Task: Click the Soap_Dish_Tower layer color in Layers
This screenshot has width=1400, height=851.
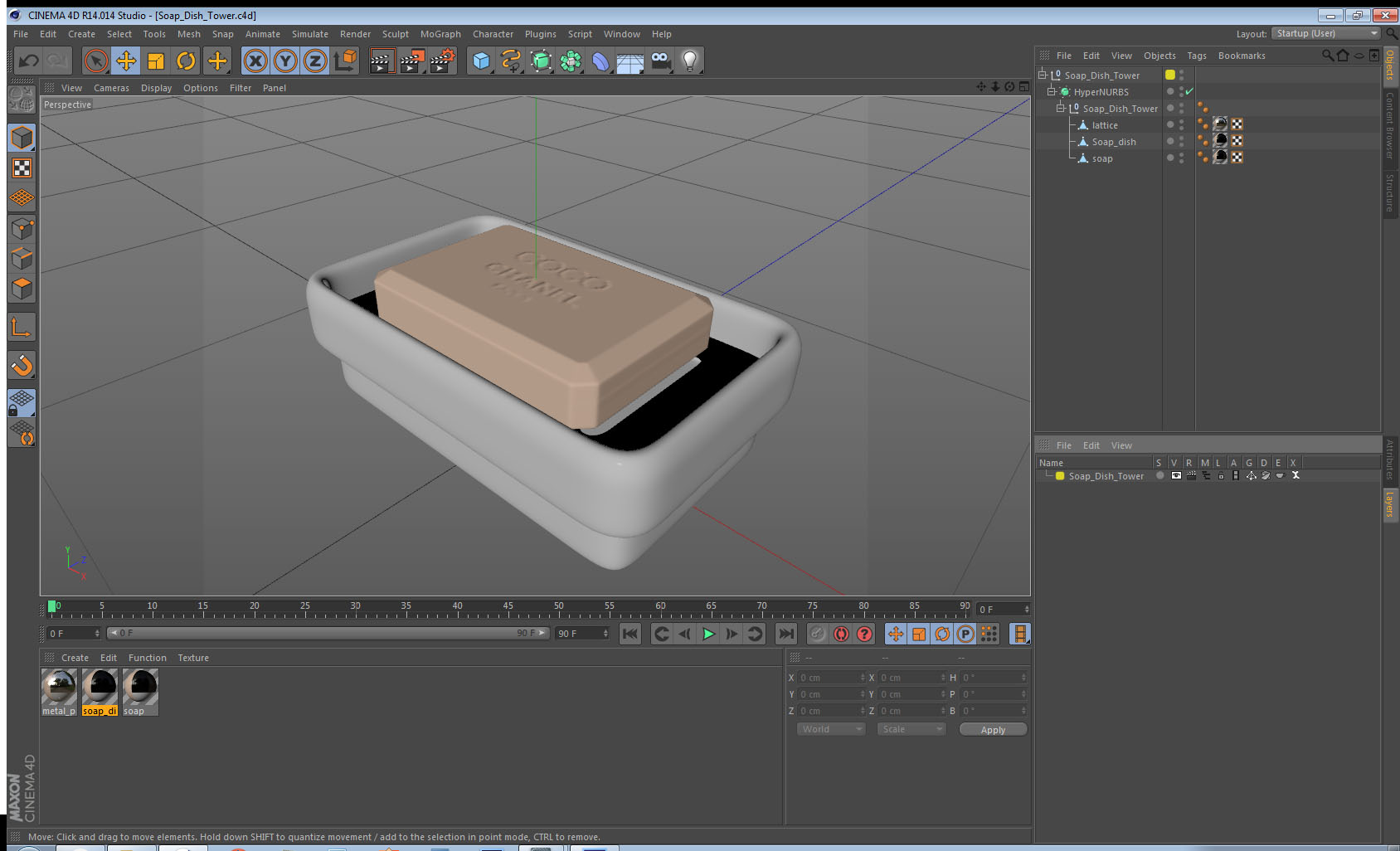Action: tap(1060, 476)
